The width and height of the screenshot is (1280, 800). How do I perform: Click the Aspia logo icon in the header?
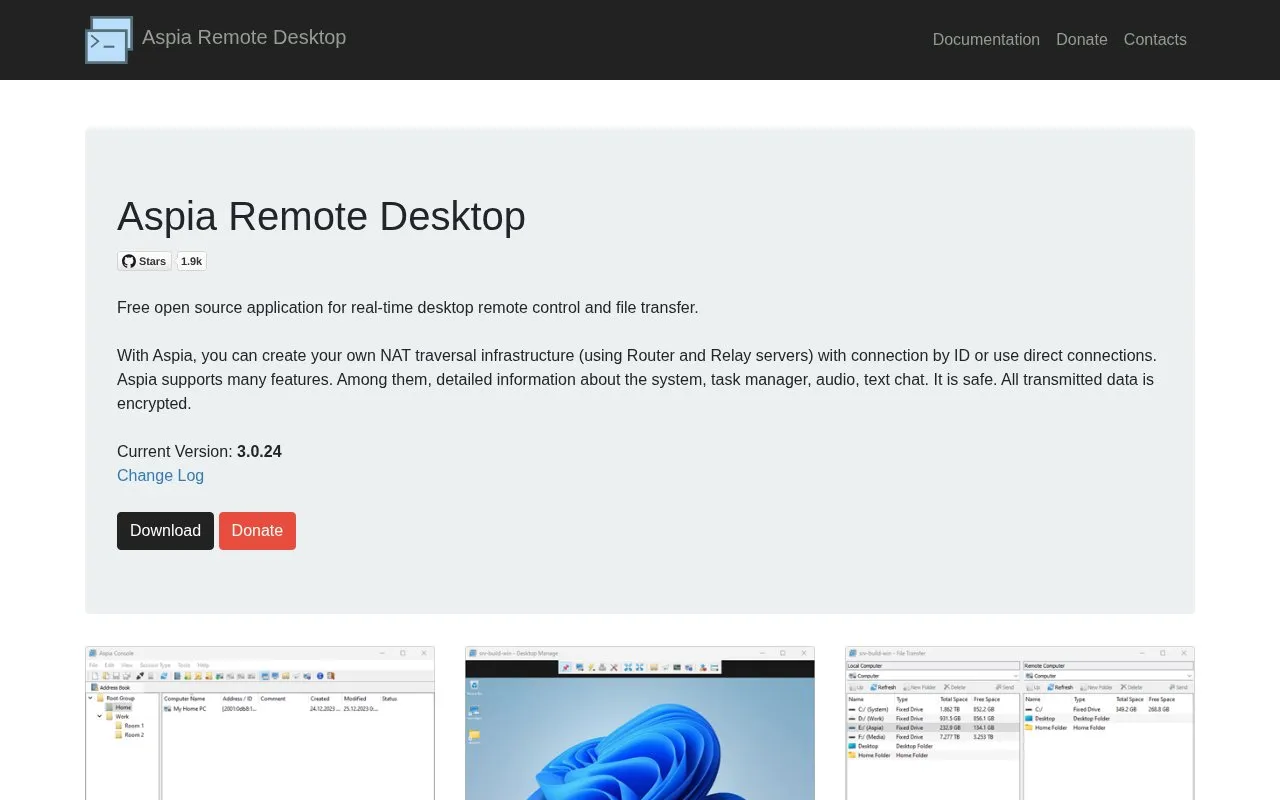109,40
